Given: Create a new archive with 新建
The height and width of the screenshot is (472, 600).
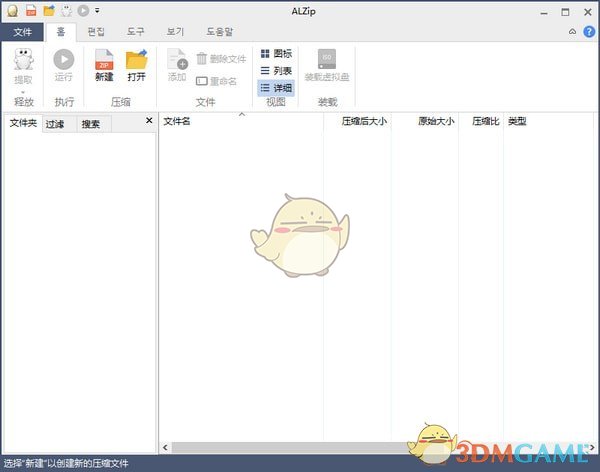Looking at the screenshot, I should pyautogui.click(x=104, y=65).
